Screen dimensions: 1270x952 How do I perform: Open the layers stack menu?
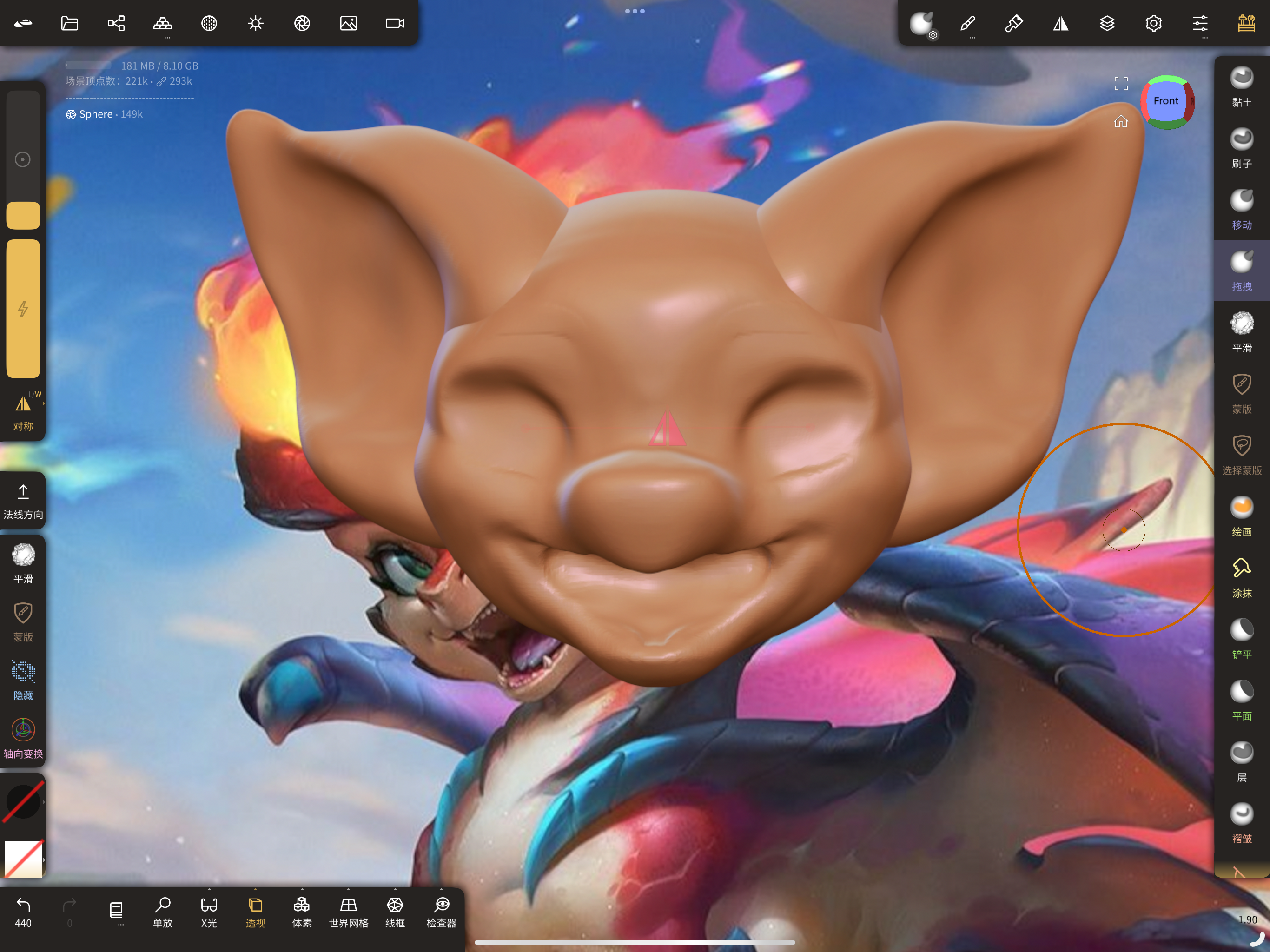click(1107, 24)
